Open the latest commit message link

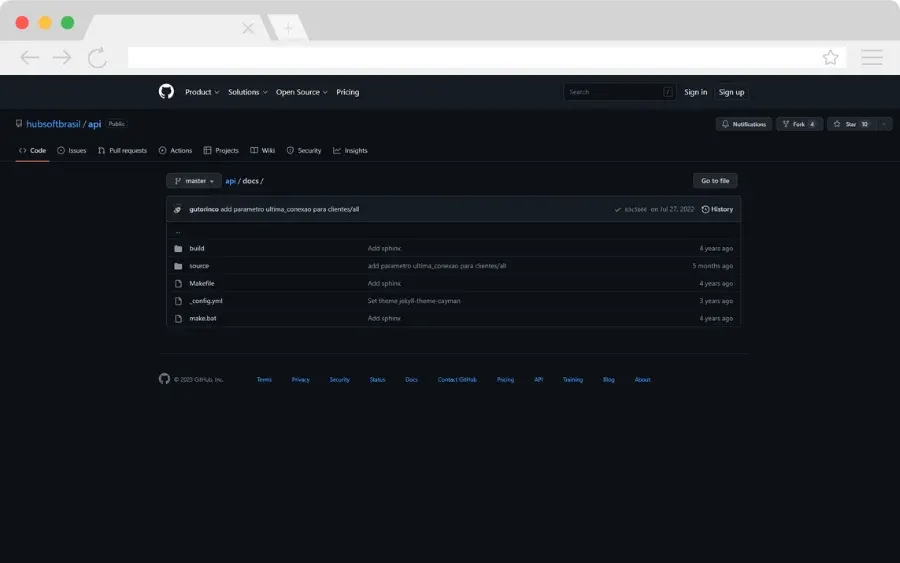(290, 209)
